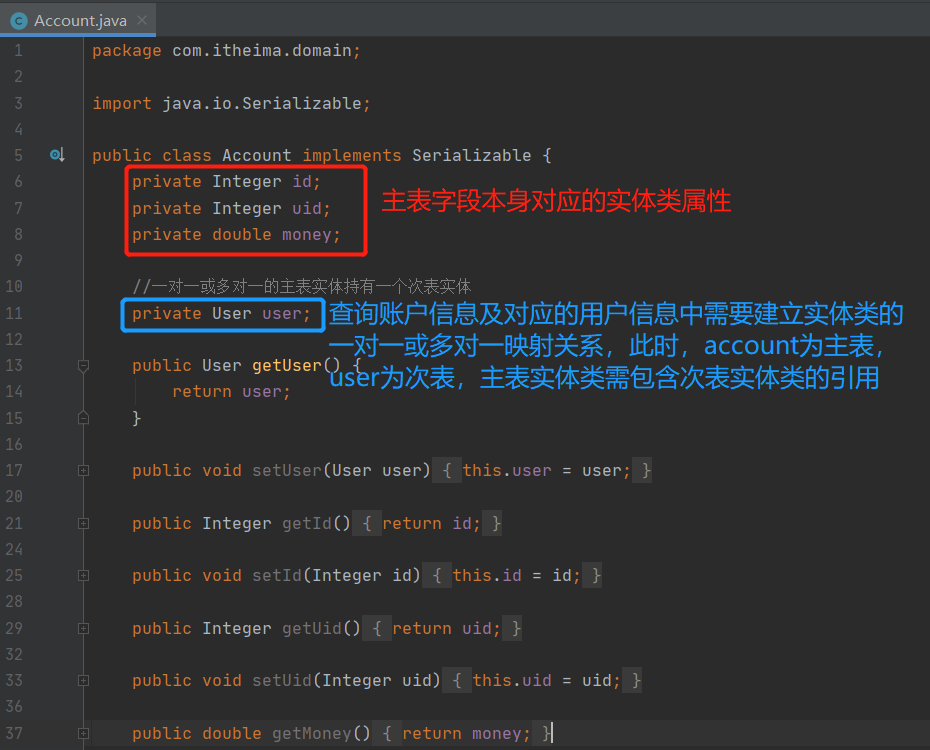
Task: Click class name 'Account' in declaration
Action: click(257, 155)
